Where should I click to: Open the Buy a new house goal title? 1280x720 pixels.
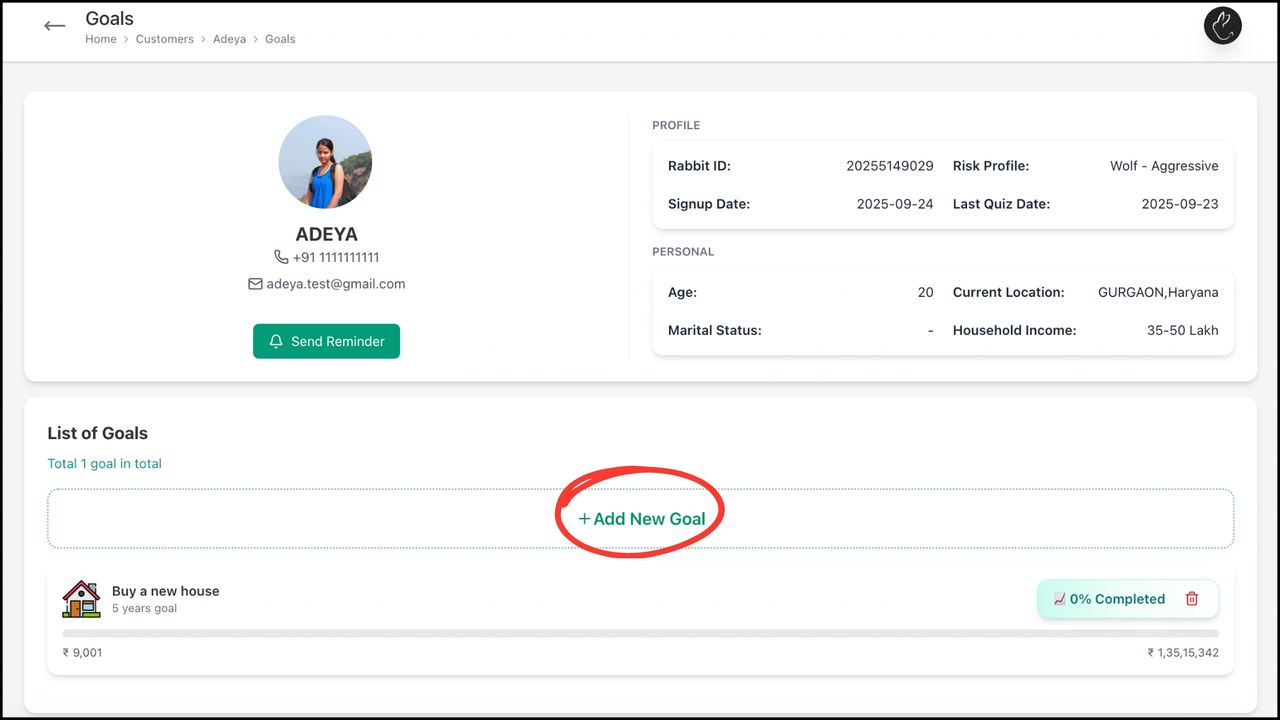165,591
